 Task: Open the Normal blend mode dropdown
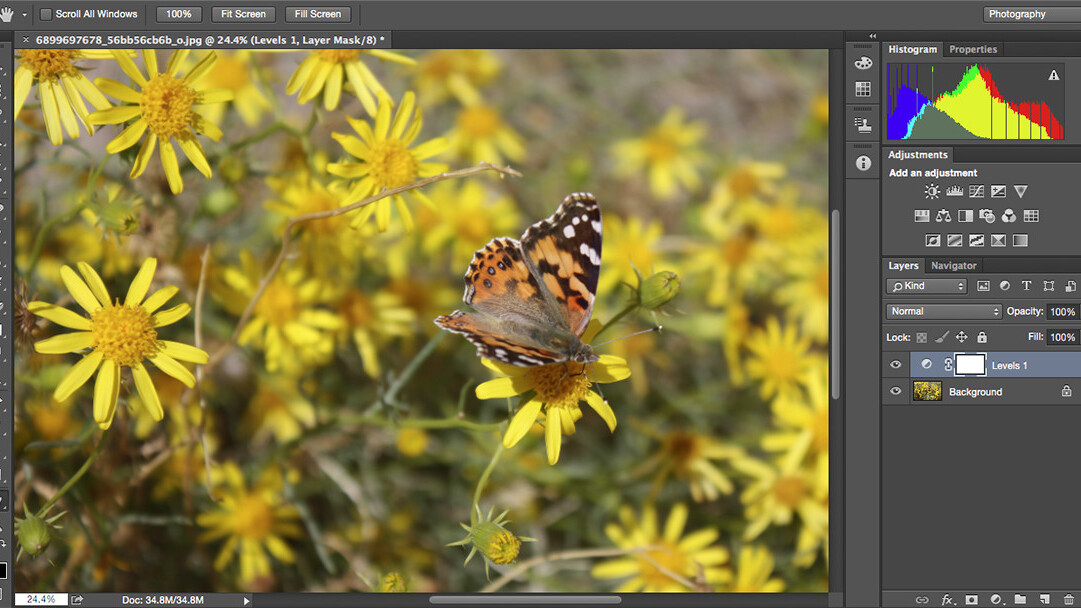943,312
